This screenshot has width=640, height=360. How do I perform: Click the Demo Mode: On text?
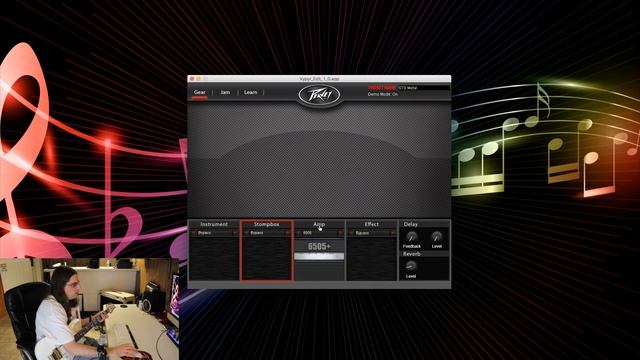pyautogui.click(x=383, y=94)
